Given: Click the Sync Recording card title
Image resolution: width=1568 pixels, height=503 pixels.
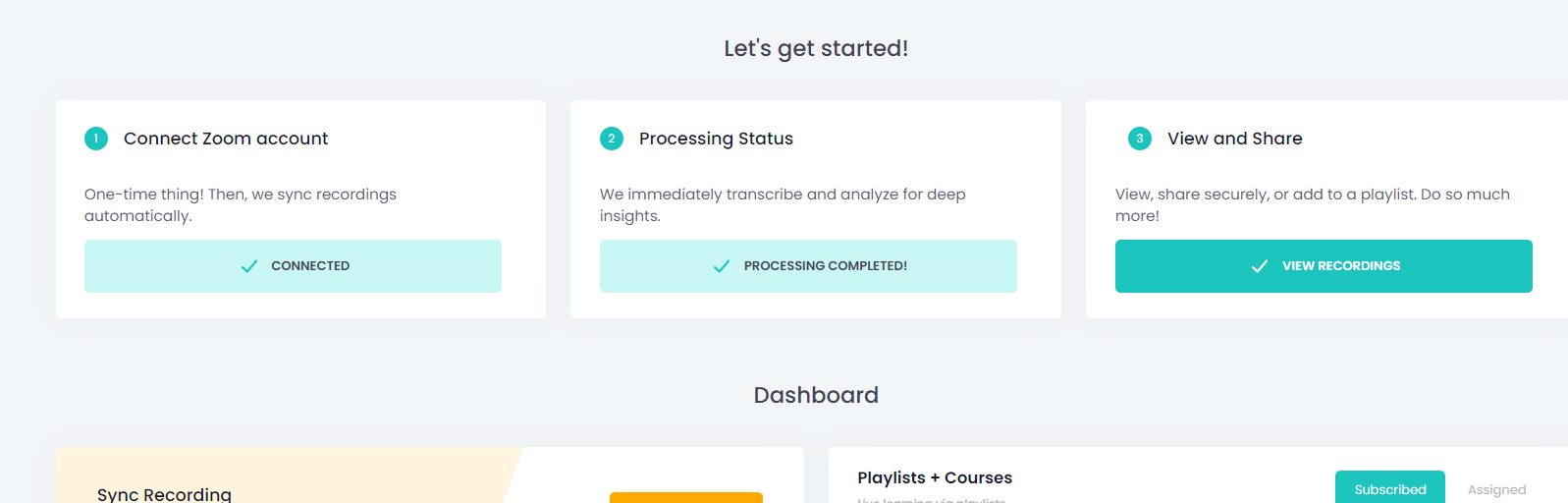Looking at the screenshot, I should (164, 494).
